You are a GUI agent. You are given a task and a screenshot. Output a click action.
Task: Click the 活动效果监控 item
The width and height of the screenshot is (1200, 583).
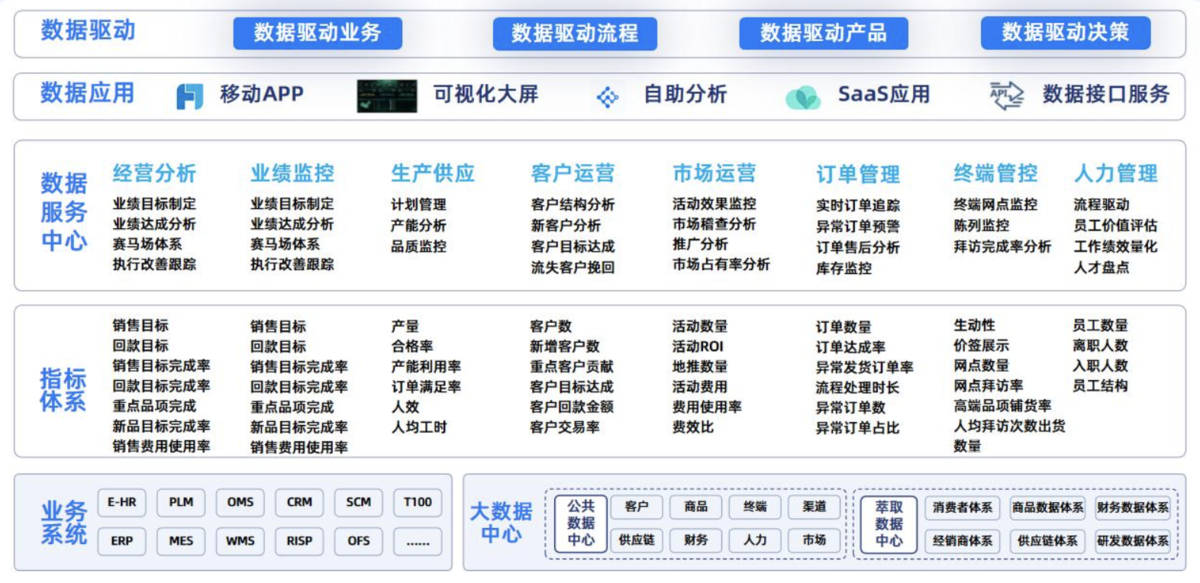(x=714, y=203)
